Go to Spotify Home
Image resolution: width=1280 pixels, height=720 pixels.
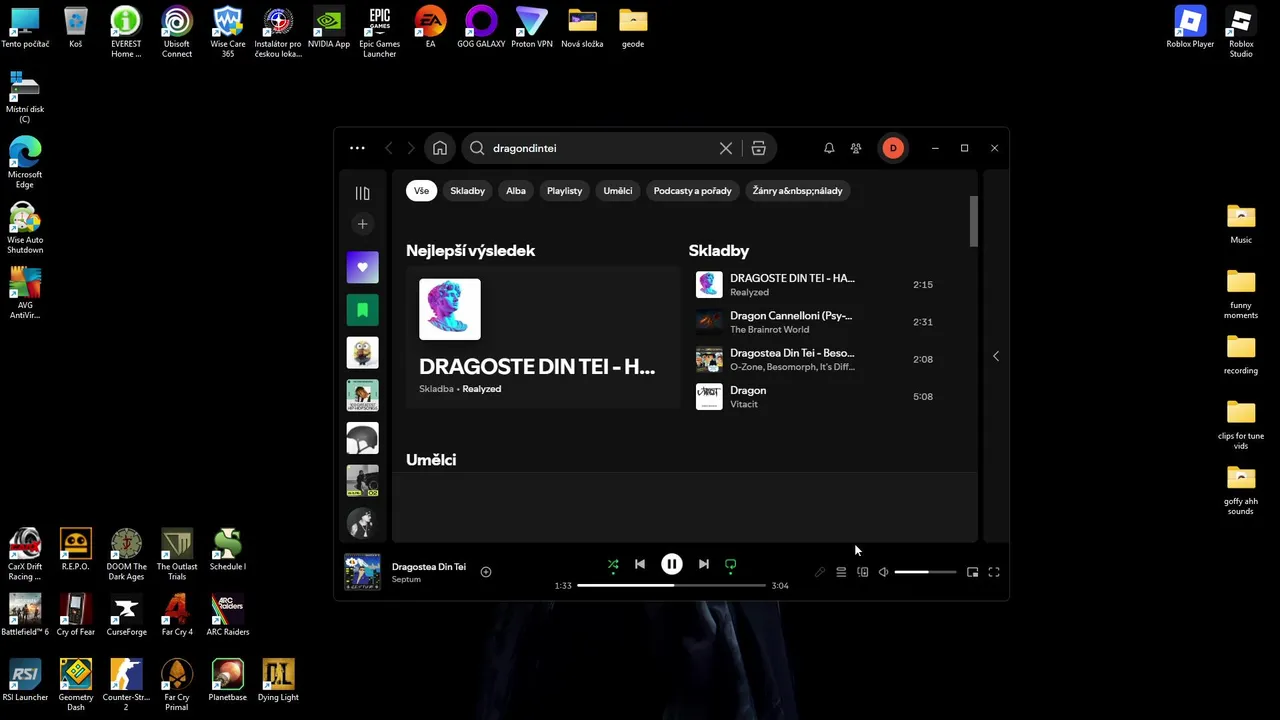(440, 148)
